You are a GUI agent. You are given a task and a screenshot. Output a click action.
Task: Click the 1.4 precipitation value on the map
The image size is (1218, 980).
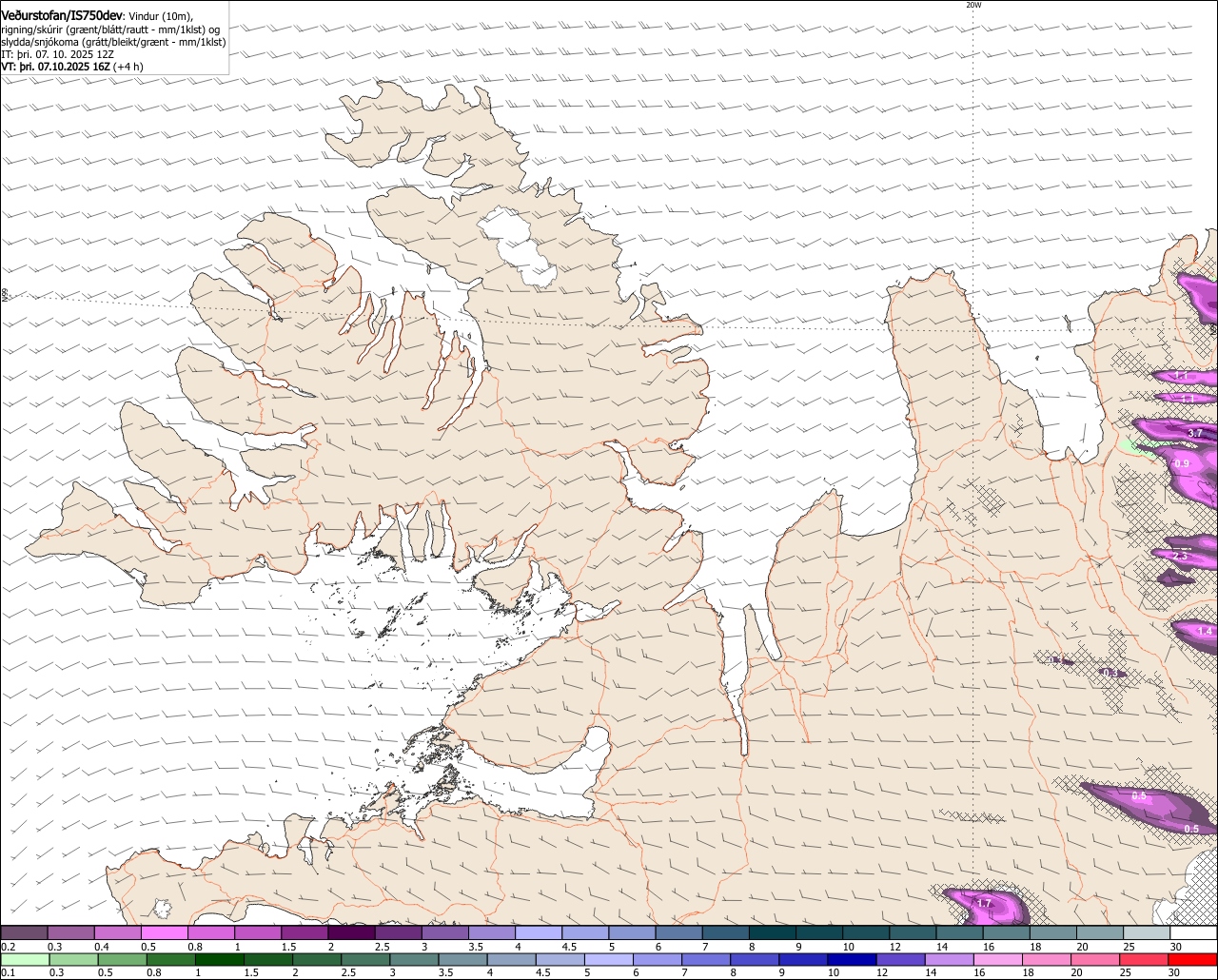point(1205,631)
